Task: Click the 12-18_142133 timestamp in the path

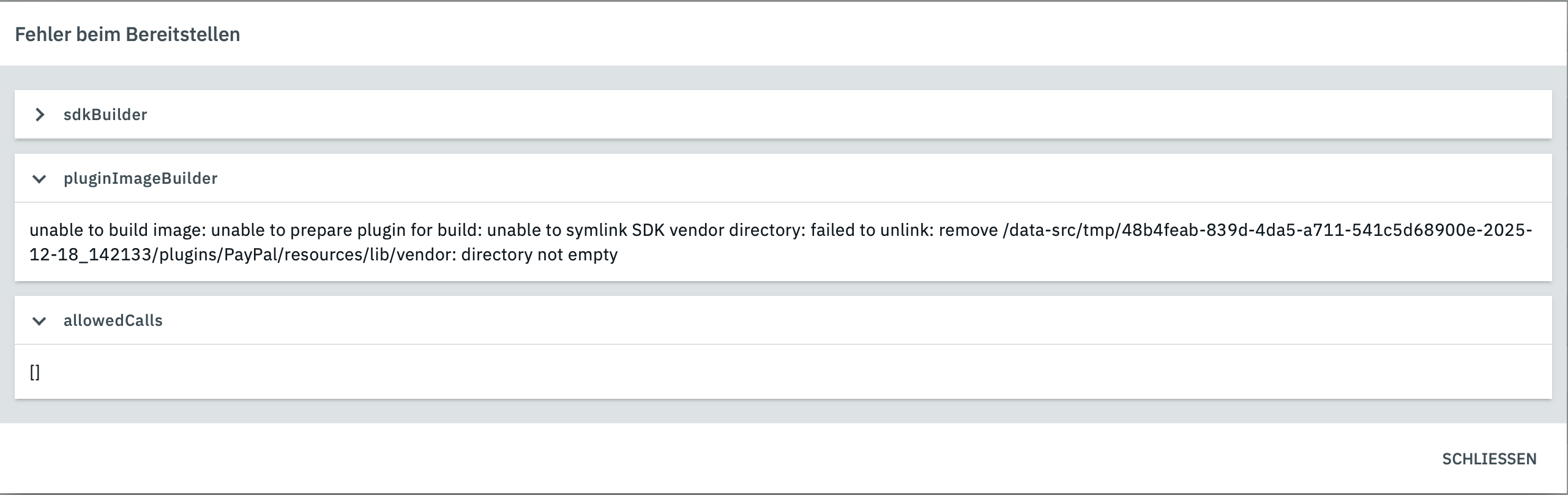Action: (x=92, y=254)
